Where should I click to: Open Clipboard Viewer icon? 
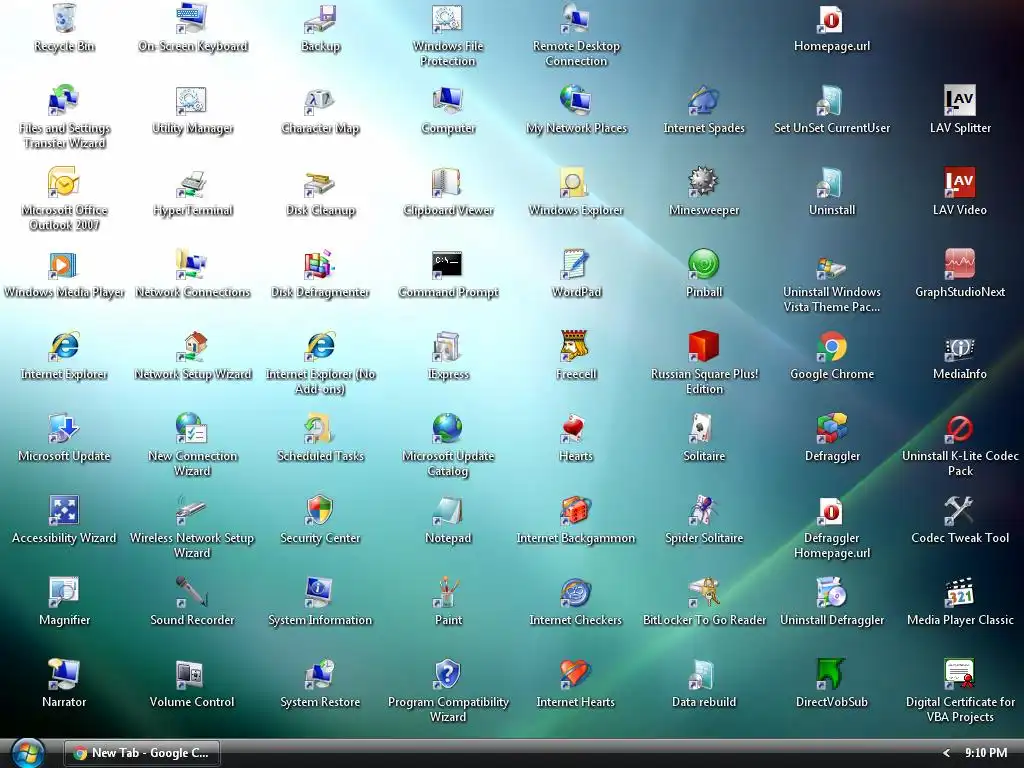(x=448, y=182)
